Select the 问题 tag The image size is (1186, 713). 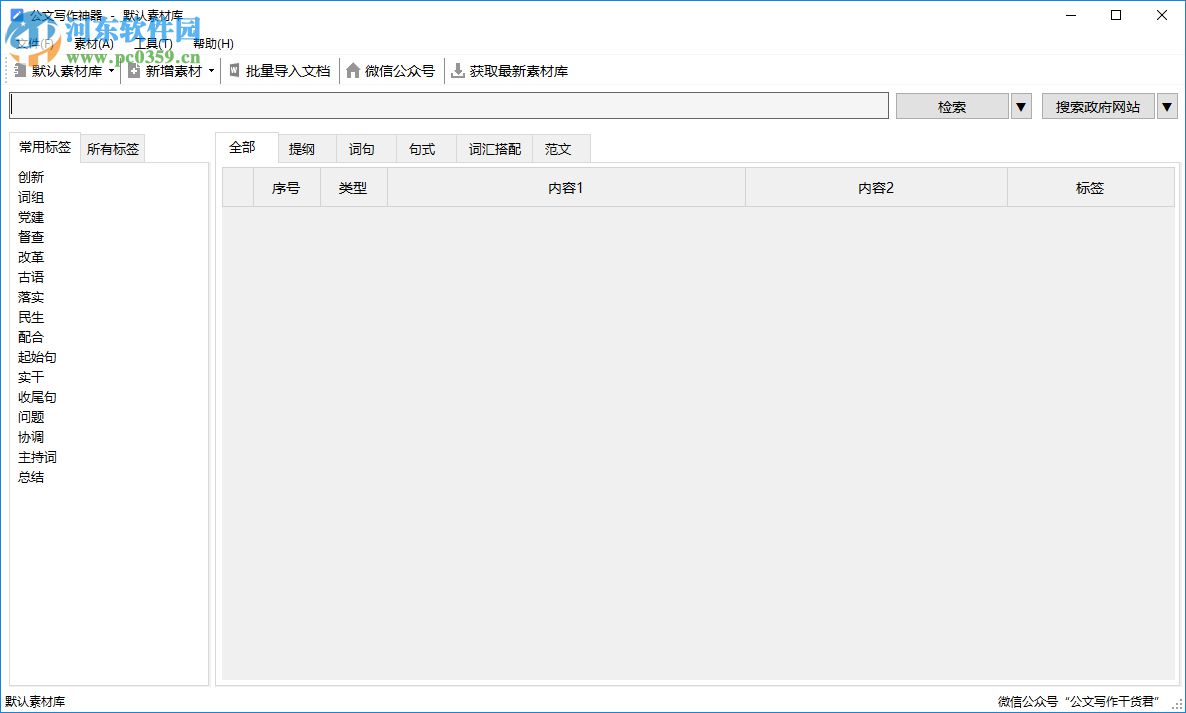point(31,417)
